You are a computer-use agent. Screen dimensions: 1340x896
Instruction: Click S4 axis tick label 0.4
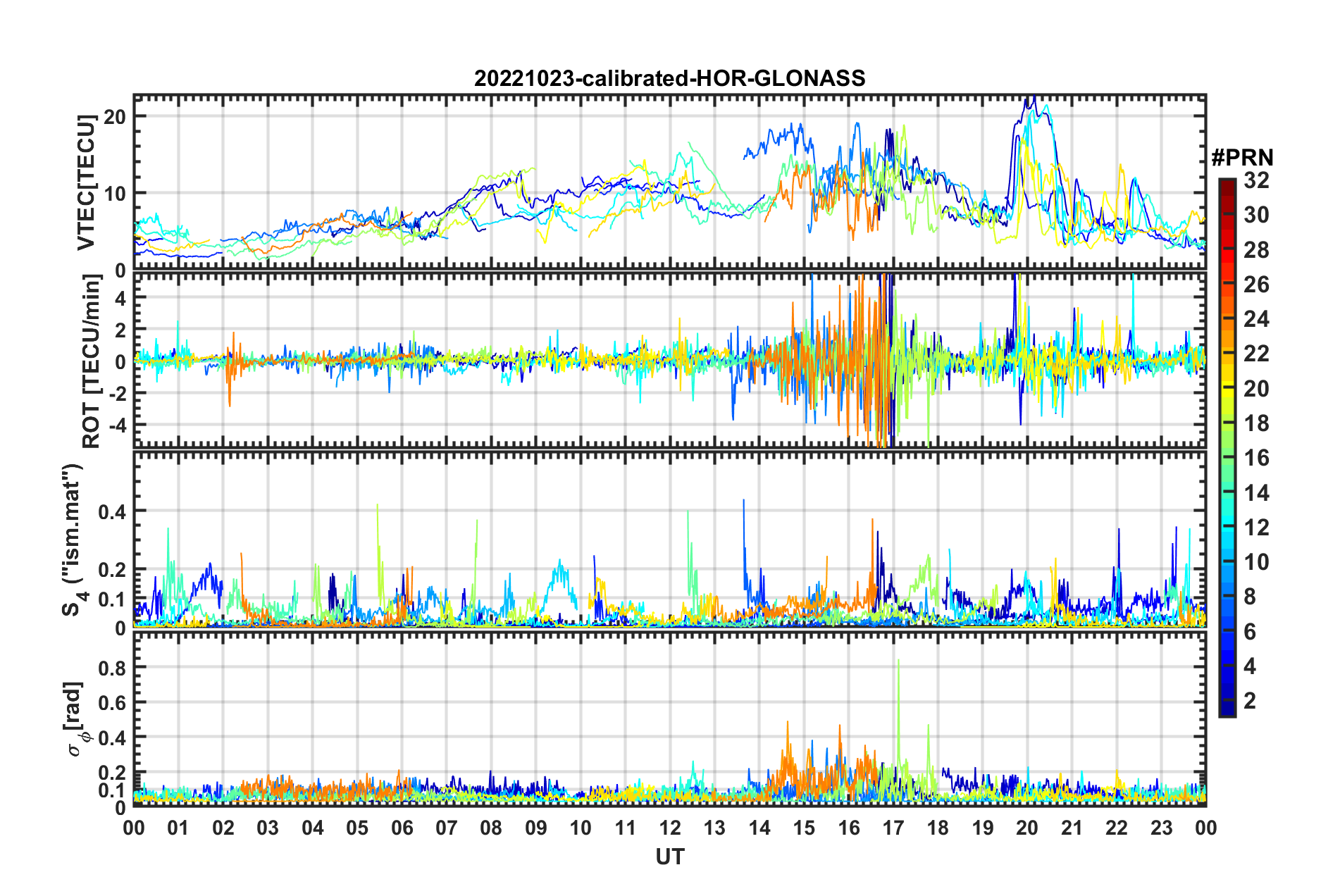113,511
